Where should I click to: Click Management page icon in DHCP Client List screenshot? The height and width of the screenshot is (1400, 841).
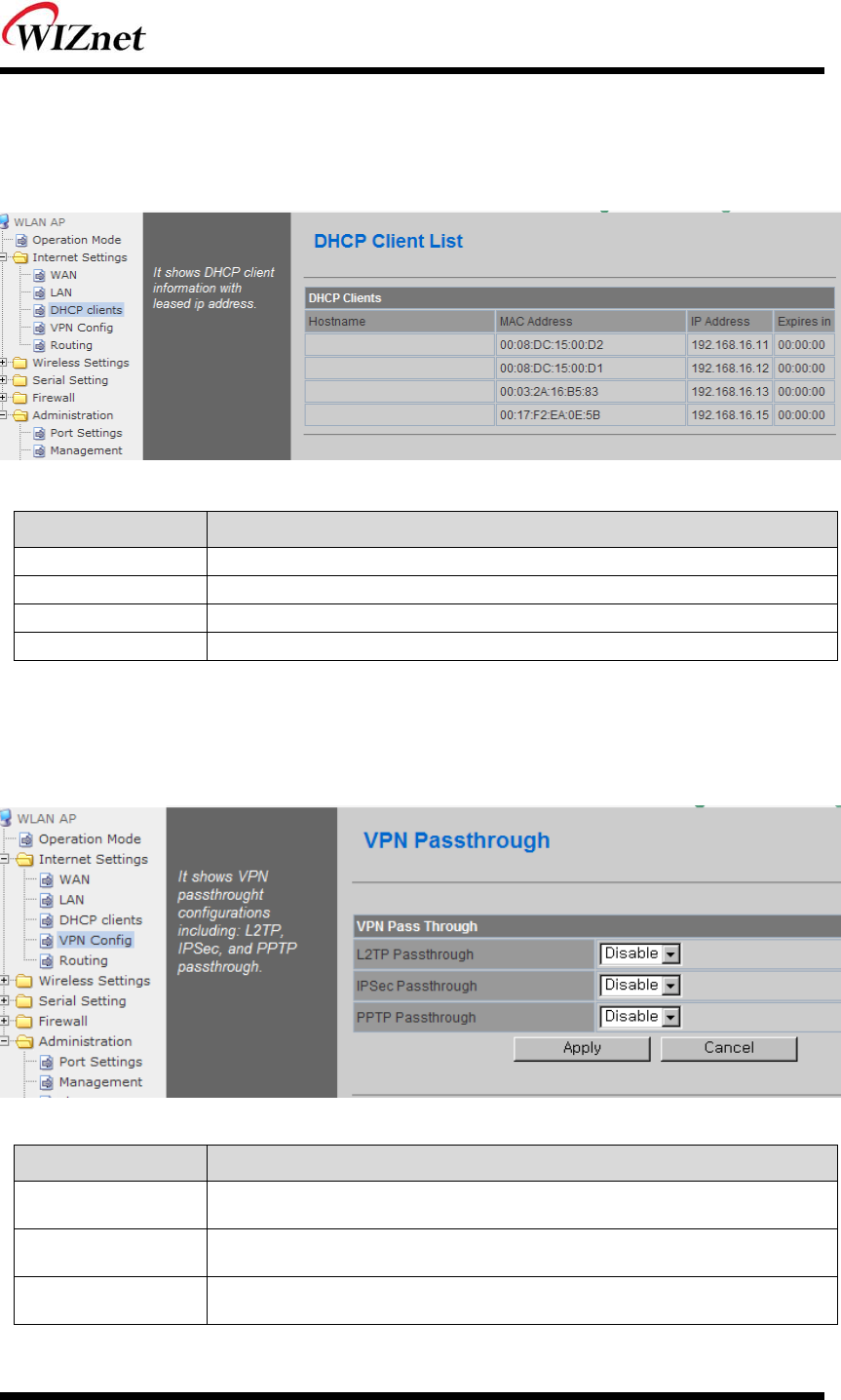click(x=40, y=450)
